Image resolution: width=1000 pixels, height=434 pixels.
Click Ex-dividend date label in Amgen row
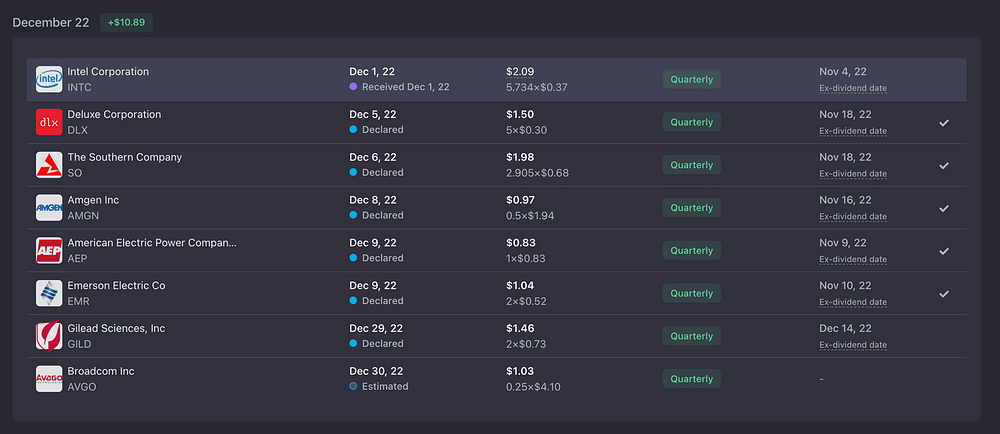pos(853,216)
